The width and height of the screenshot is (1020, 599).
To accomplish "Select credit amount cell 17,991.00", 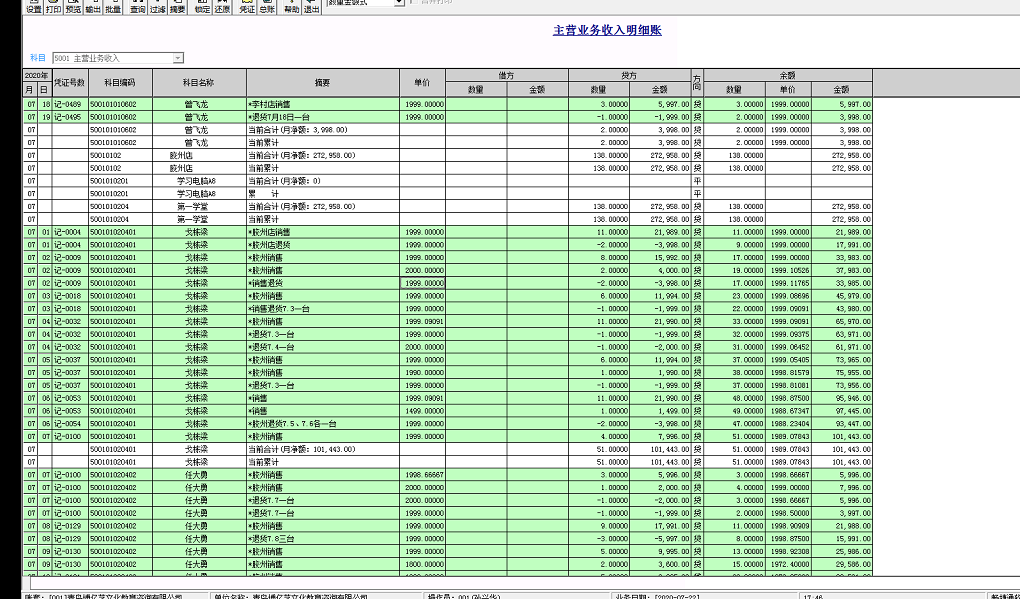I will (x=660, y=526).
